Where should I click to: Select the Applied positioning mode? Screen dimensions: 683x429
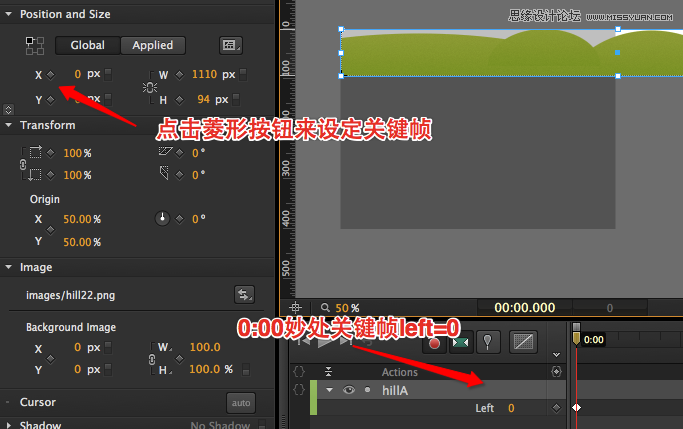coord(153,45)
